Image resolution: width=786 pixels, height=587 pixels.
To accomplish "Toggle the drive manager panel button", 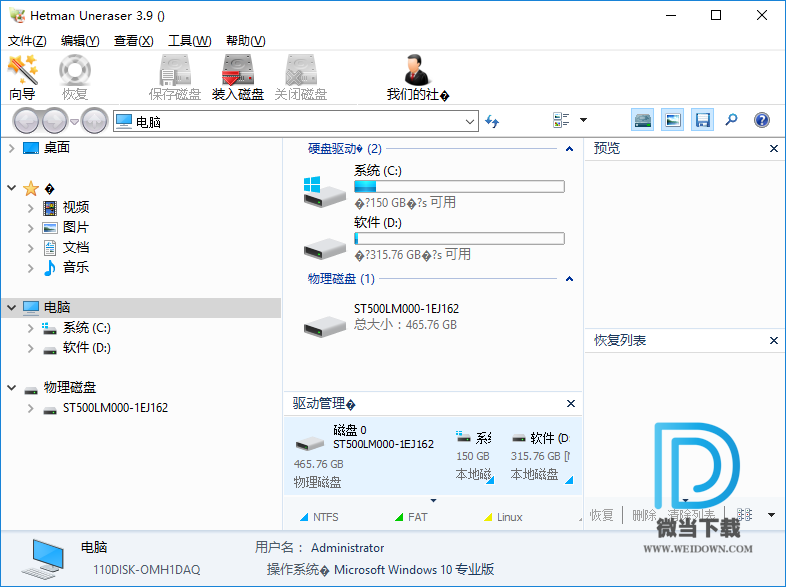I will 643,120.
